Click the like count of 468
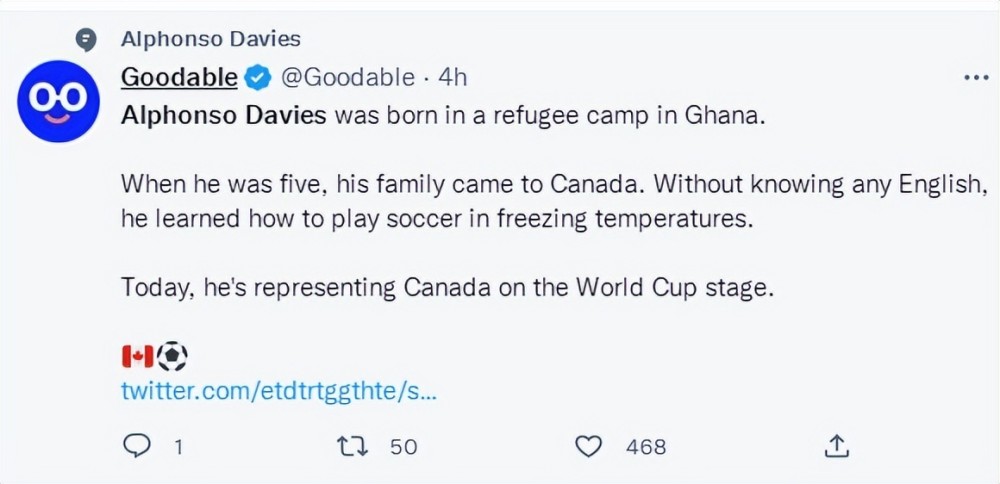Screen dimensions: 1000x484 pyautogui.click(x=646, y=447)
